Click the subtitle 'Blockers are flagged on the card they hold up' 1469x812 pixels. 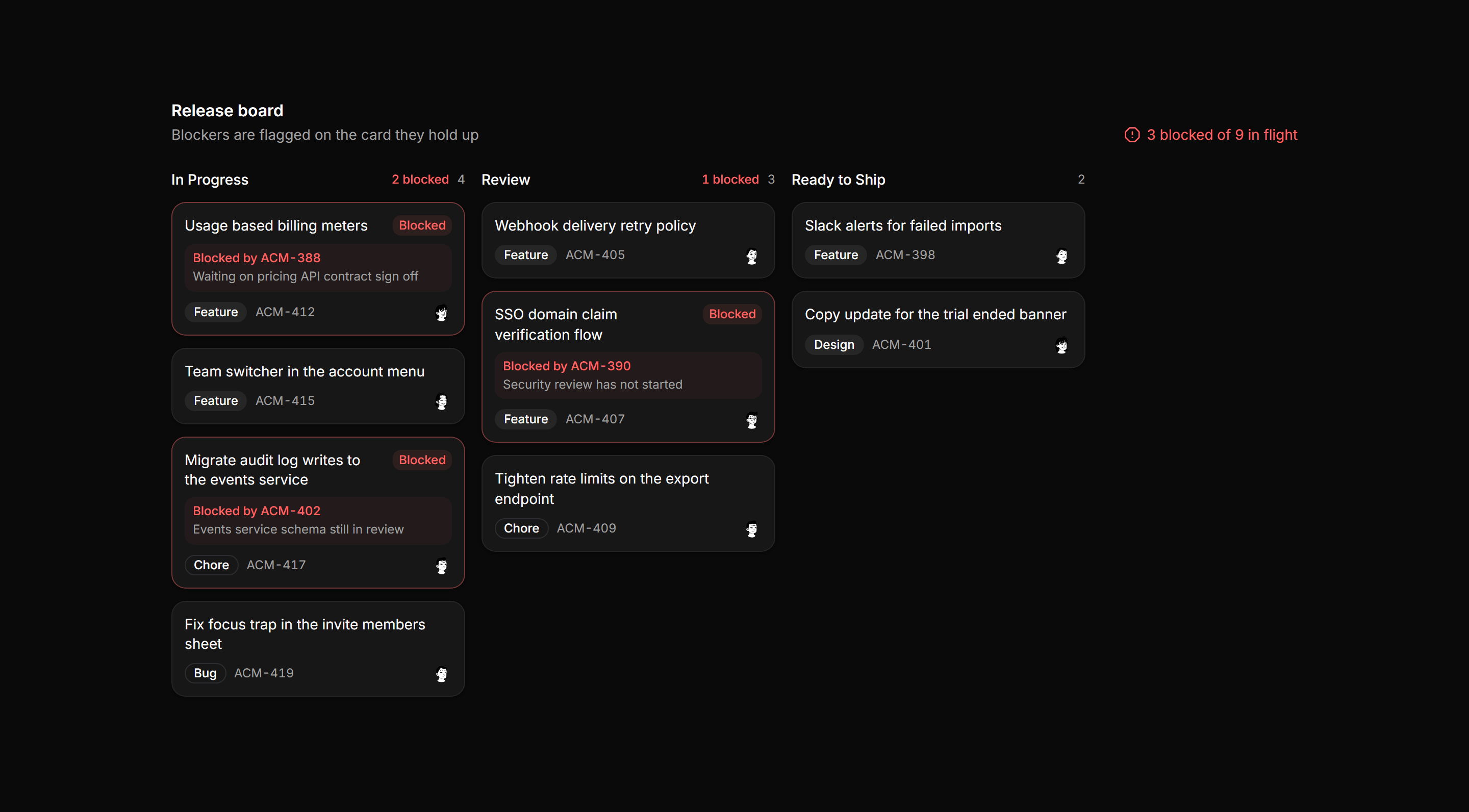[x=325, y=135]
